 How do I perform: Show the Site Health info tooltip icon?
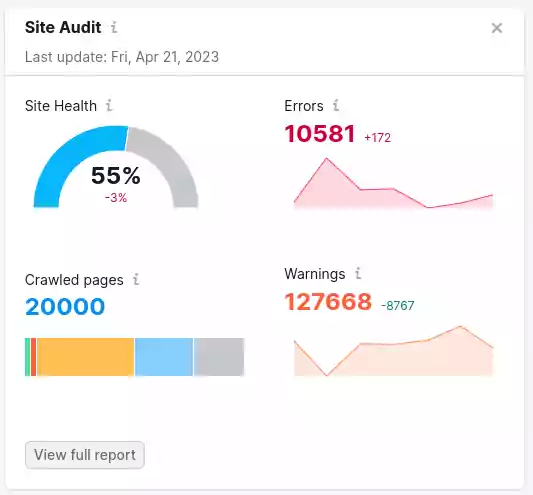coord(109,105)
